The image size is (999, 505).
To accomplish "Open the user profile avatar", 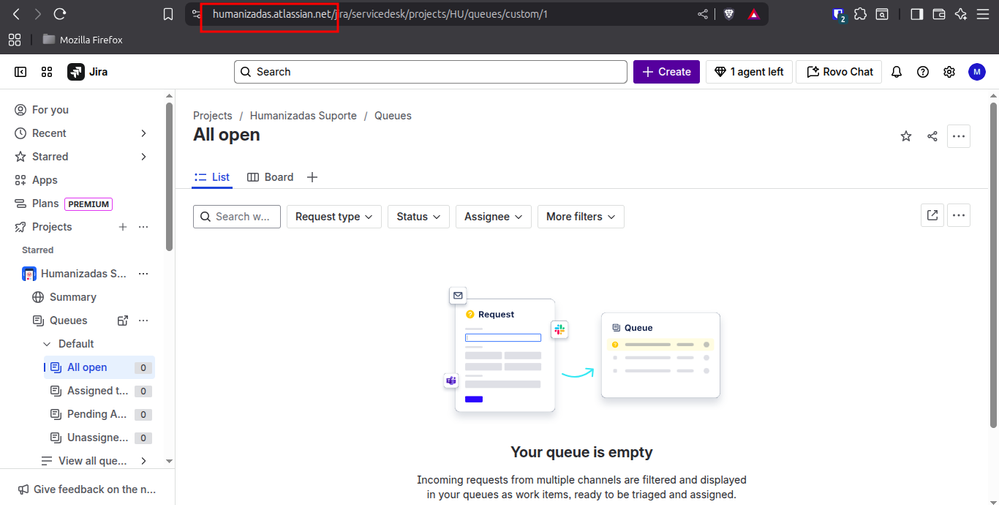I will [x=976, y=72].
